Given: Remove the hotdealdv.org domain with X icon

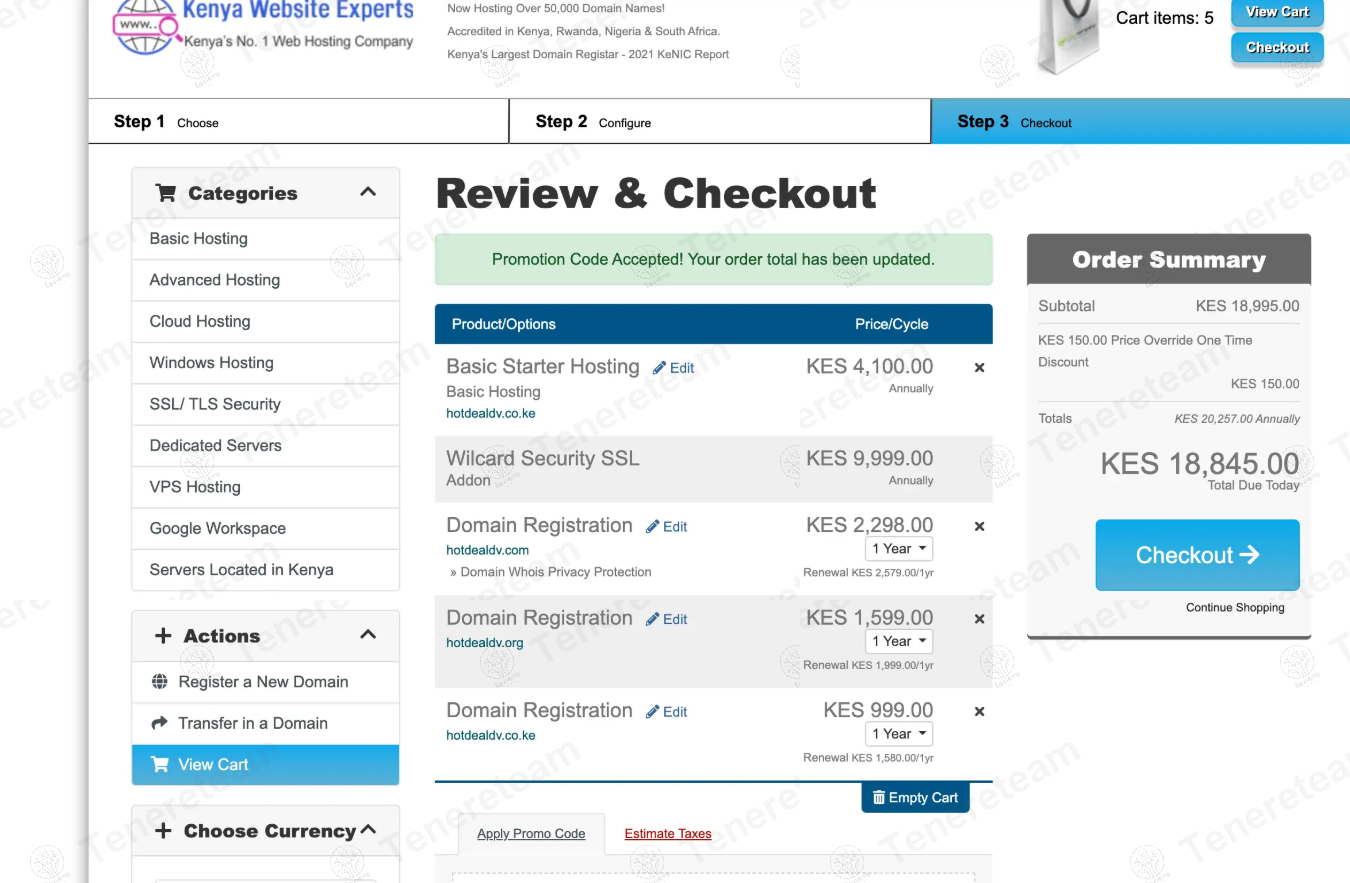Looking at the screenshot, I should (x=979, y=619).
